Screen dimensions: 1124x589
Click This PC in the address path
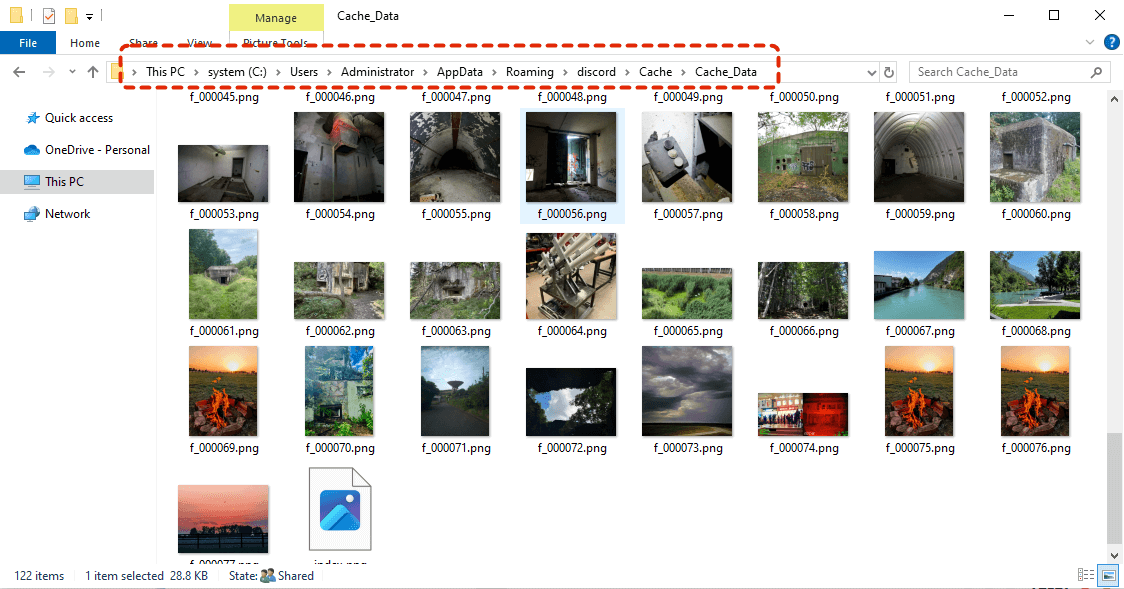pyautogui.click(x=165, y=72)
